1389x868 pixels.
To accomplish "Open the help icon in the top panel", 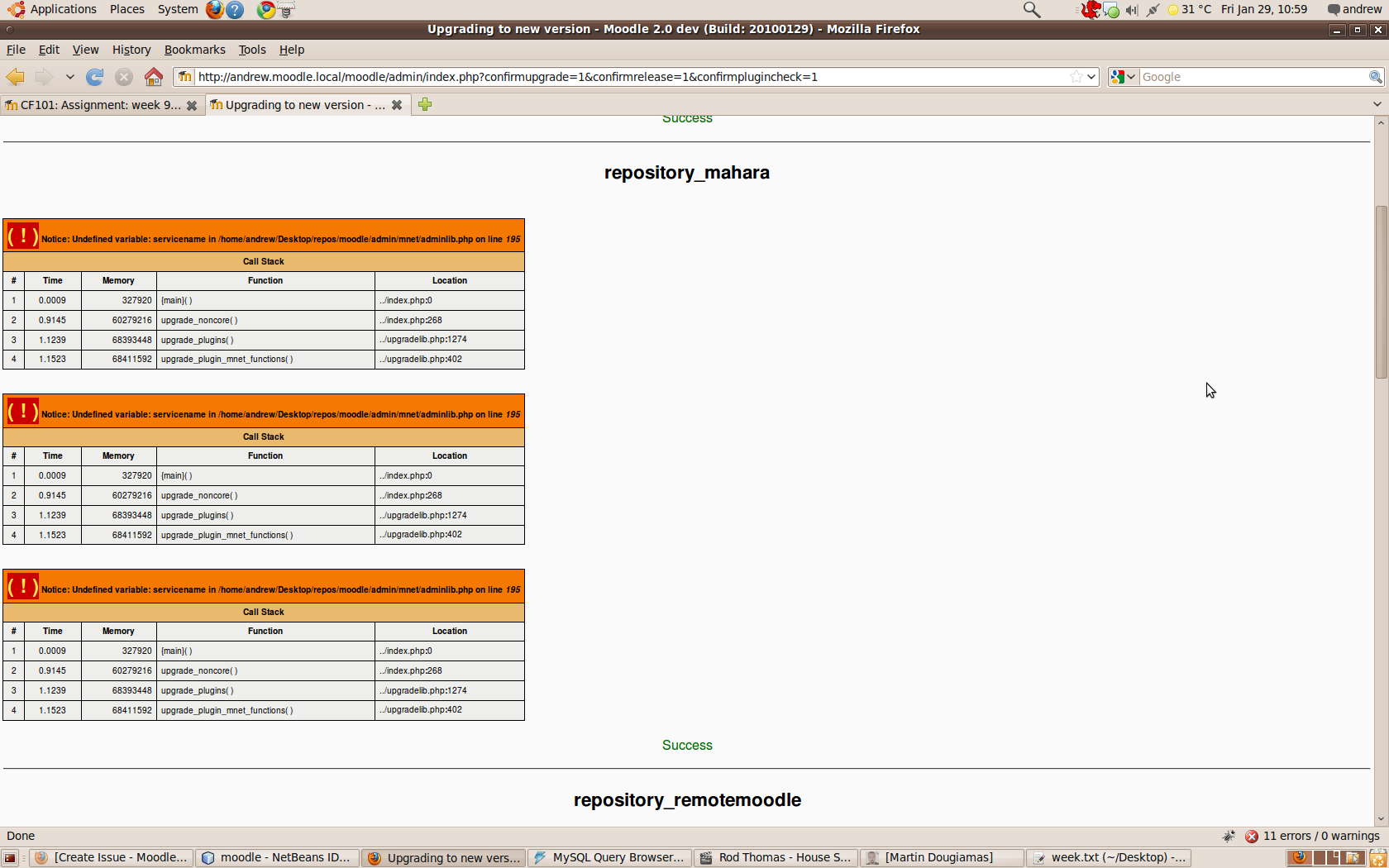I will coord(235,10).
